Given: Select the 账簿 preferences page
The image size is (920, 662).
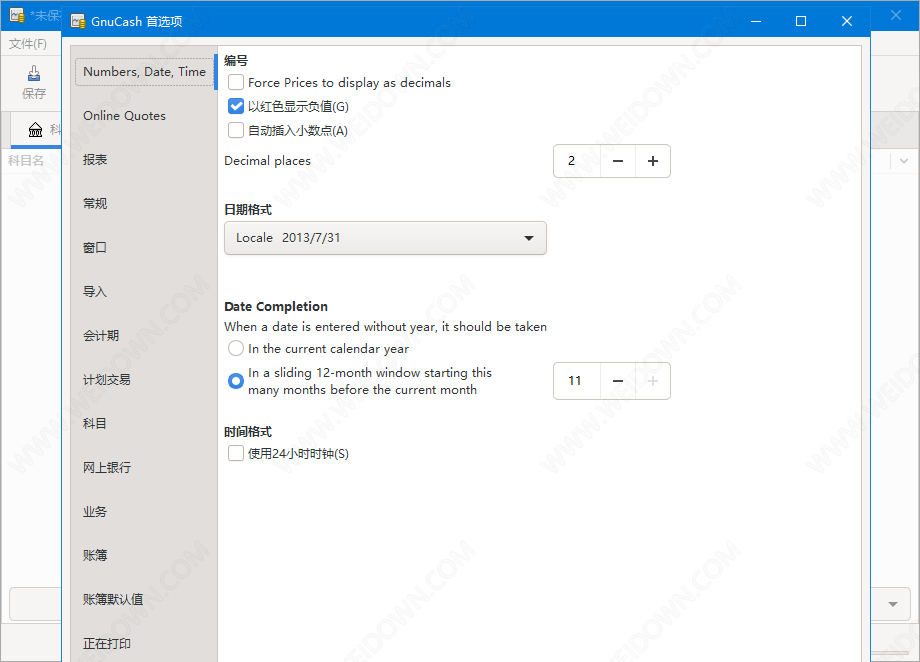Looking at the screenshot, I should 95,555.
